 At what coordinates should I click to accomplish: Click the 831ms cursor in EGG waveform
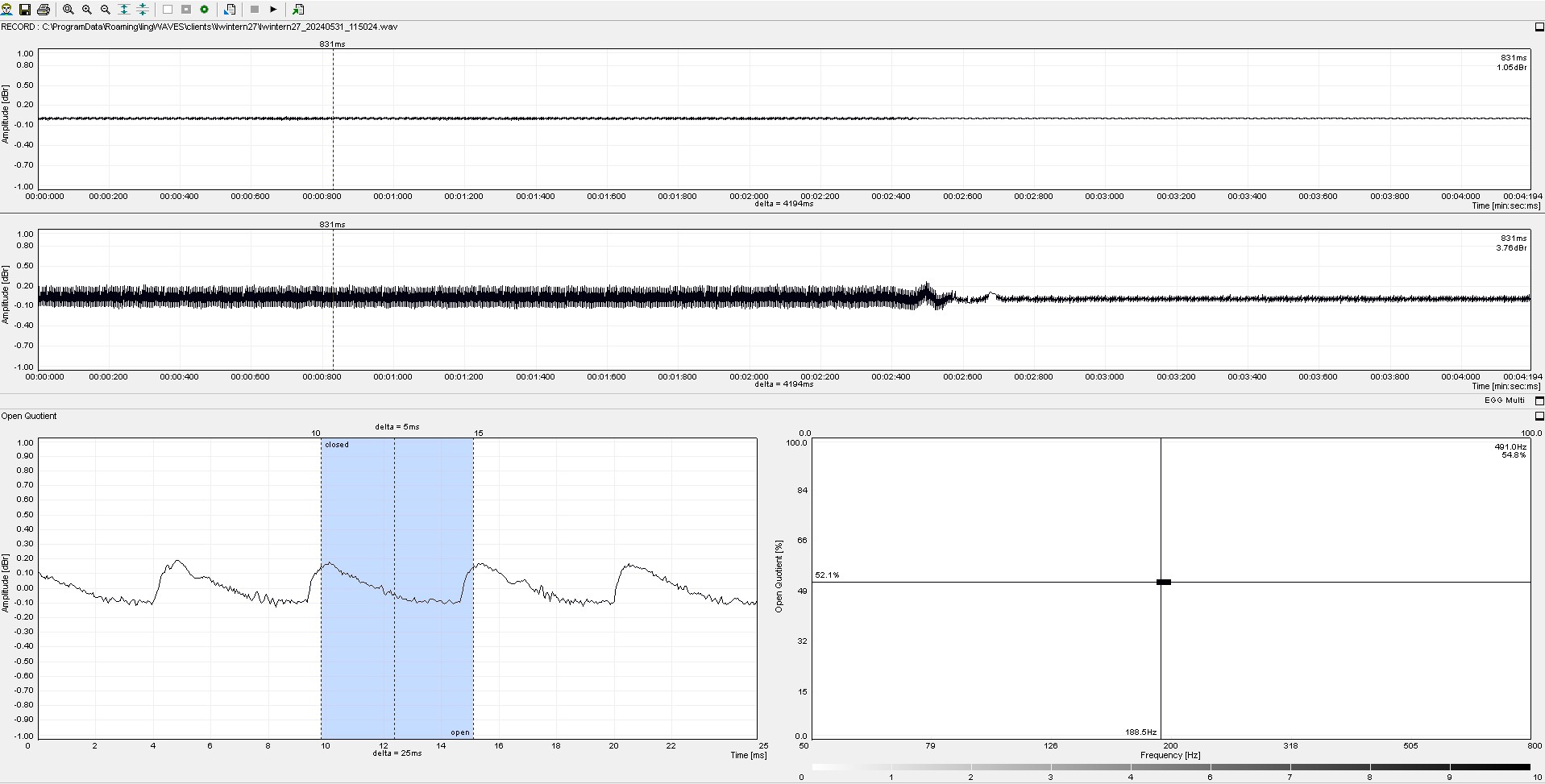click(333, 300)
